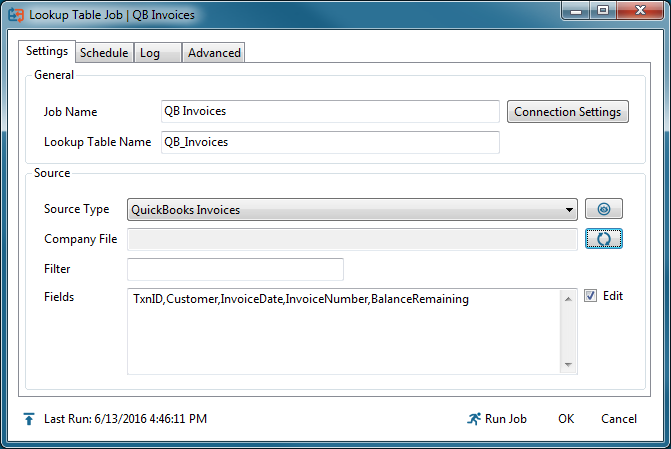
Task: Open Connection Settings
Action: coord(567,112)
